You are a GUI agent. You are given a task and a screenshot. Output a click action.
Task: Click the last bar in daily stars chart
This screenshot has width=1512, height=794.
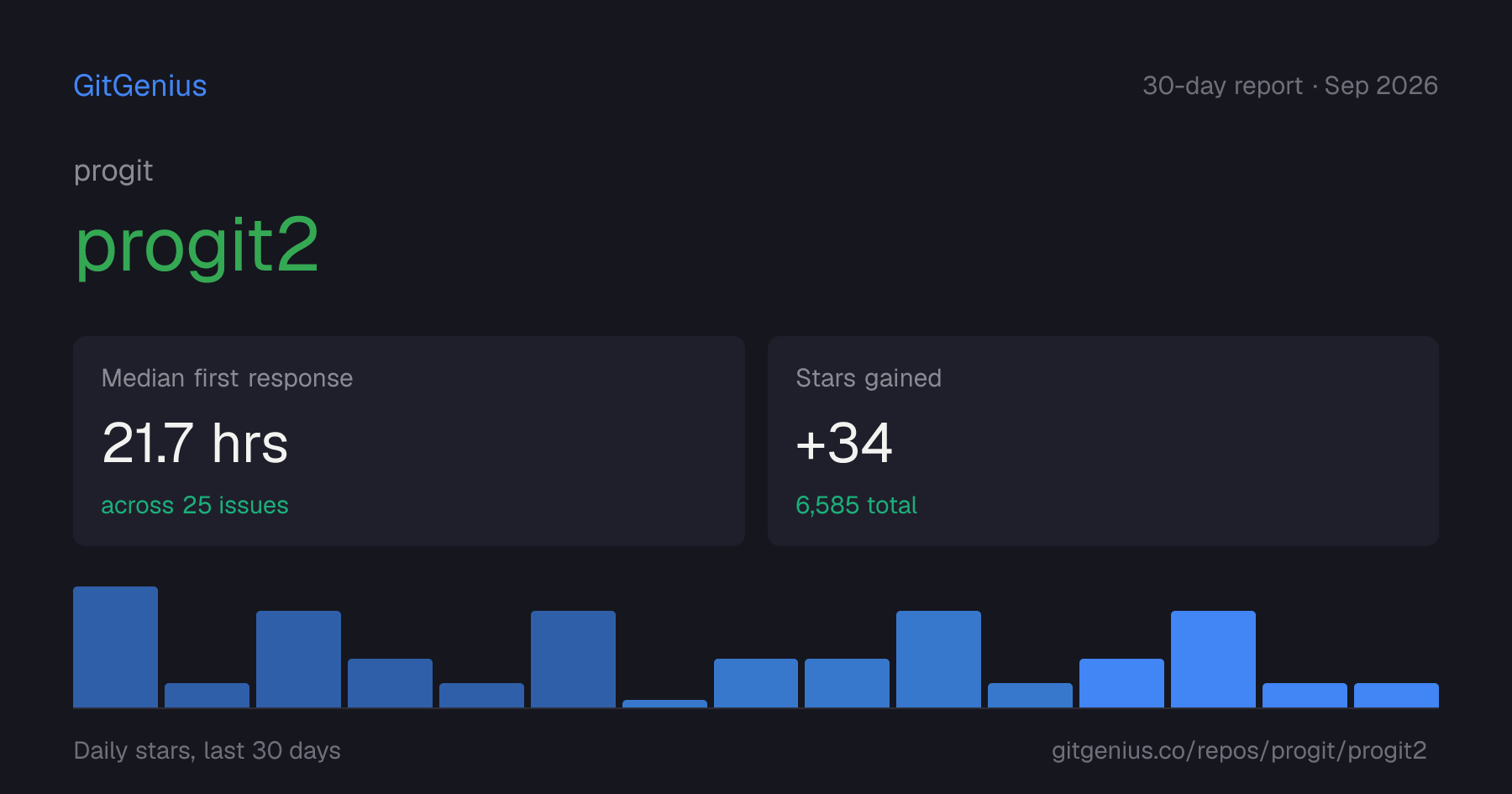click(x=1396, y=695)
